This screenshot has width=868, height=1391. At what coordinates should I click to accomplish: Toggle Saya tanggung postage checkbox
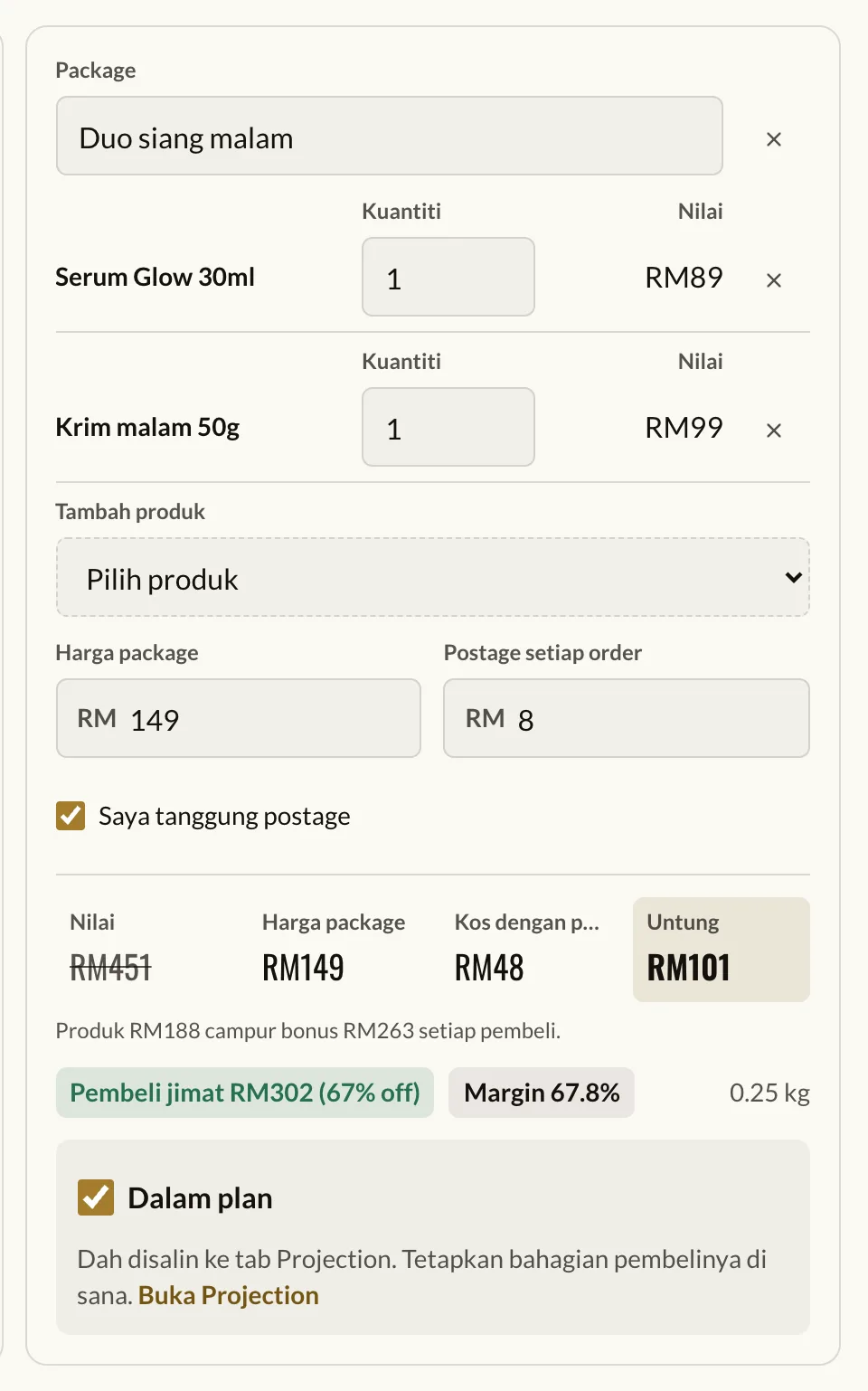pyautogui.click(x=71, y=816)
